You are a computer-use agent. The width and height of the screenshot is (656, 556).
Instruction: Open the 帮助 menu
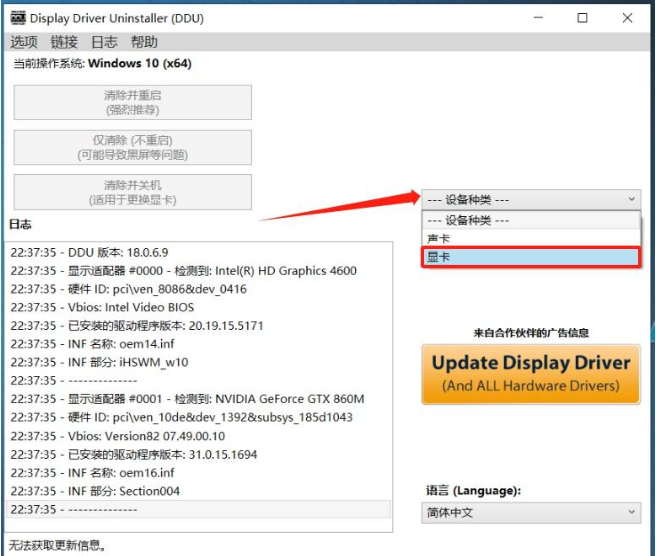coord(144,42)
